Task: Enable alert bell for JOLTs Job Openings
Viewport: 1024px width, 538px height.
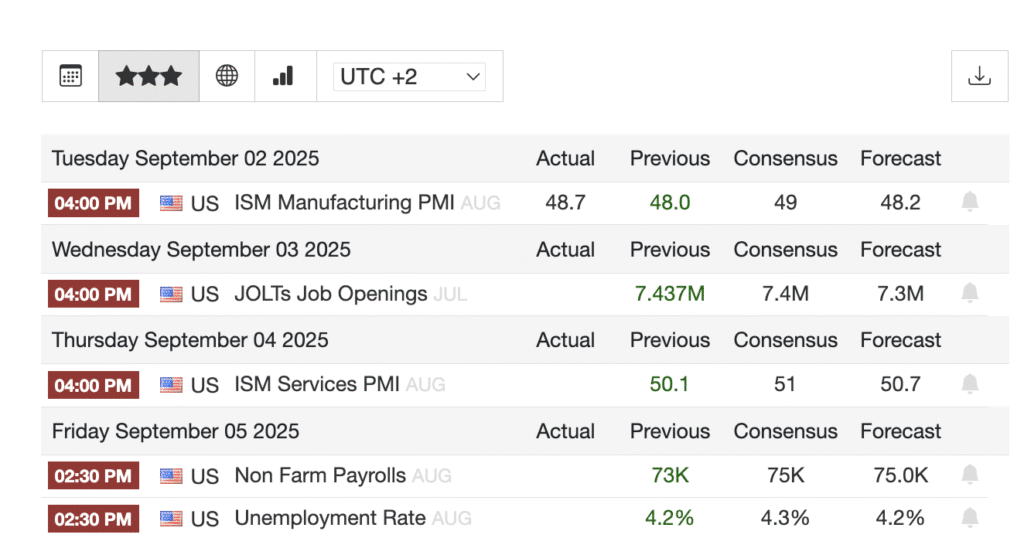Action: pos(969,294)
